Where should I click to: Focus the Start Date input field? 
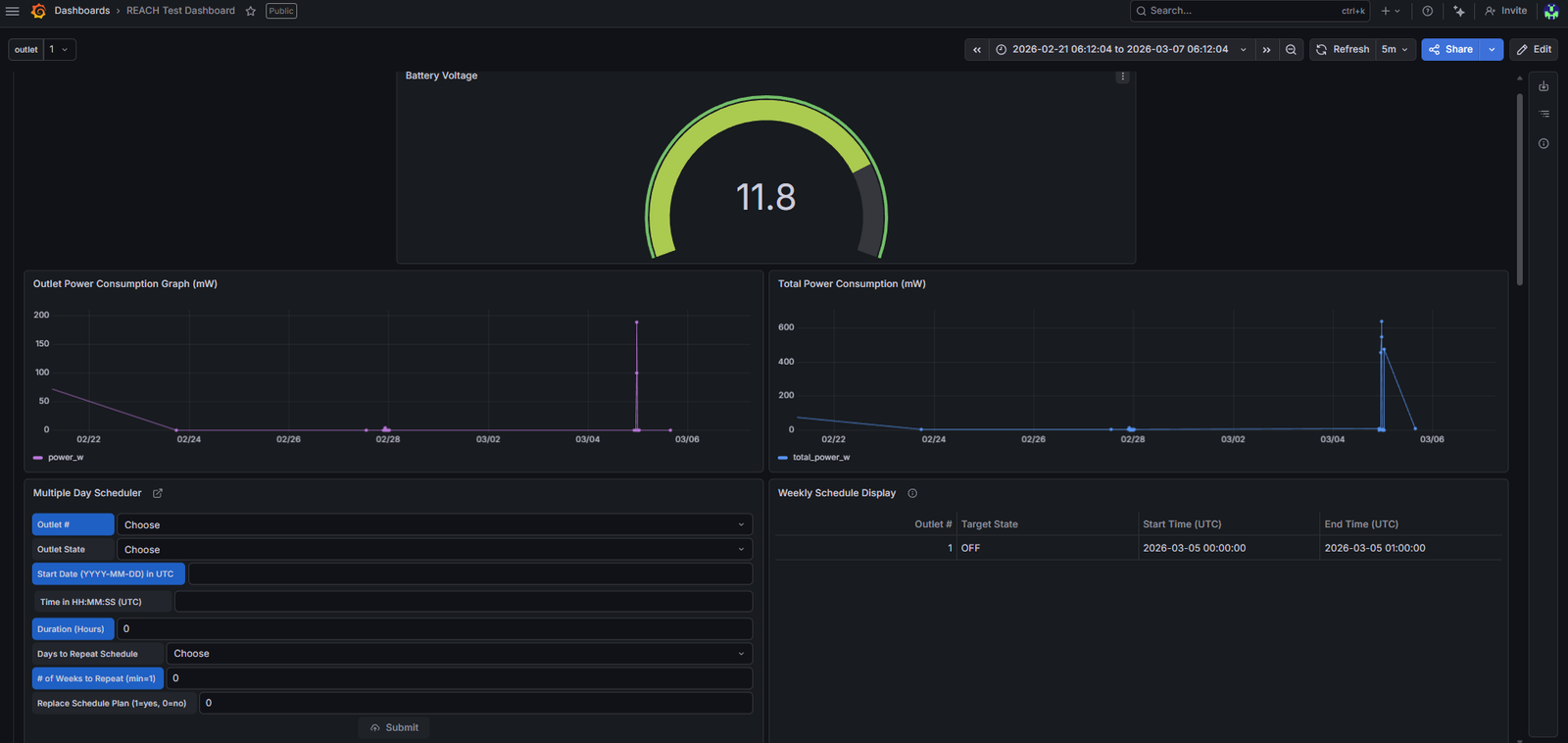click(x=470, y=574)
